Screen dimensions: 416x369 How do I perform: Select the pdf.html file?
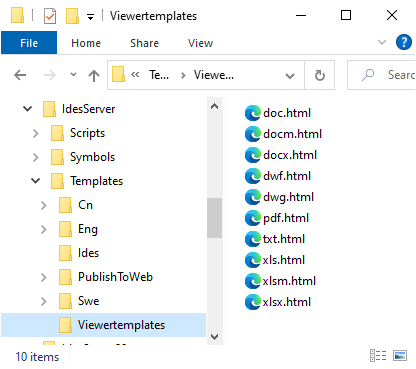[x=277, y=218]
